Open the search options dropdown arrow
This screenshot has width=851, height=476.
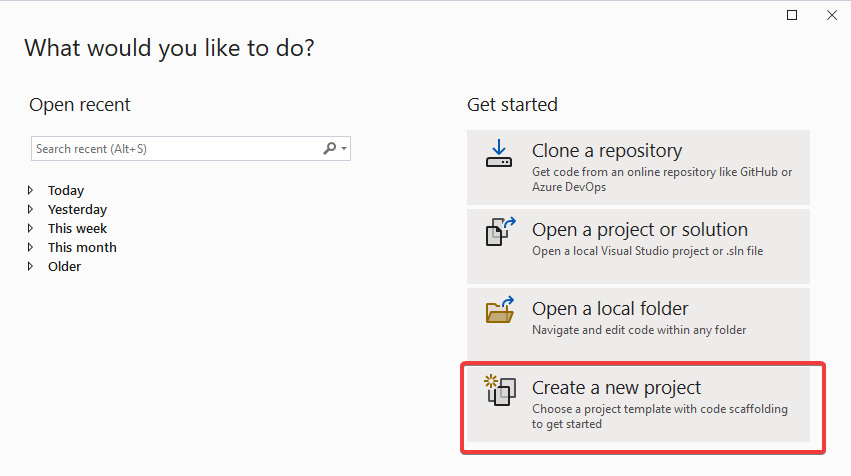[344, 149]
